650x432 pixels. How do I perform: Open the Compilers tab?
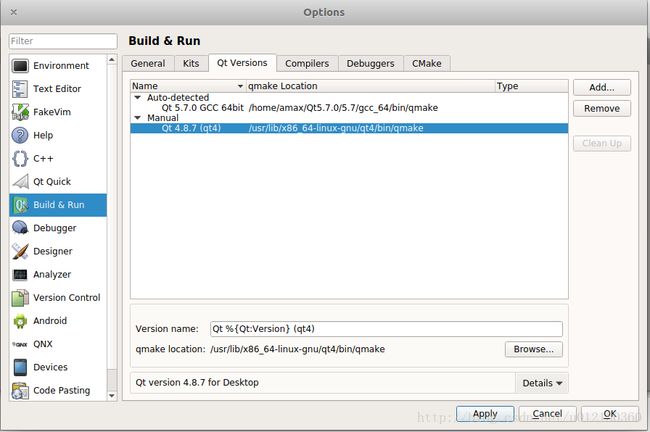(307, 63)
